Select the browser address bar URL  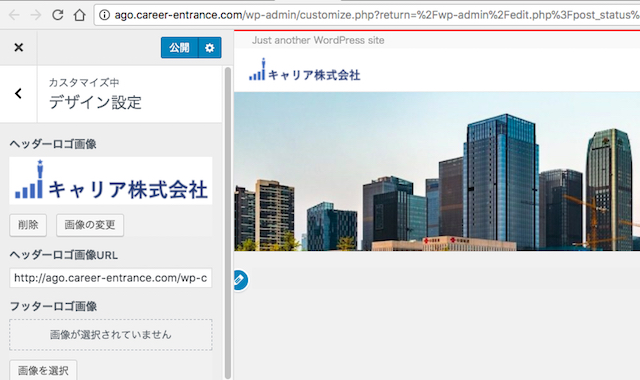(376, 15)
